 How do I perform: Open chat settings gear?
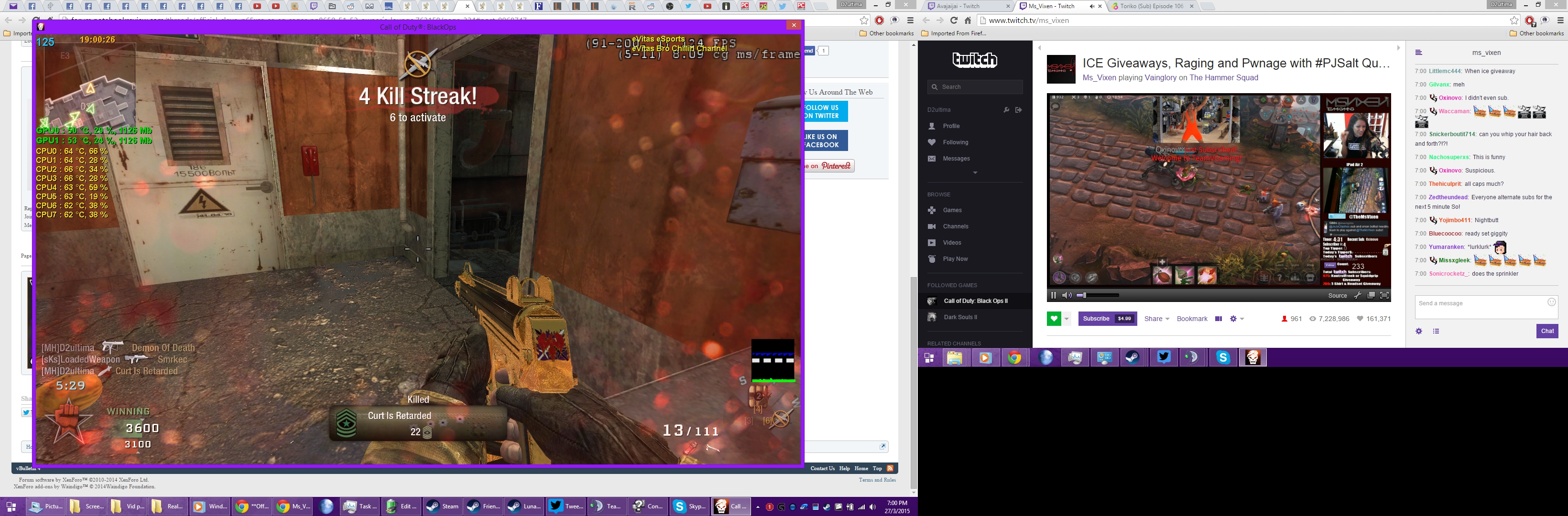coord(1419,331)
